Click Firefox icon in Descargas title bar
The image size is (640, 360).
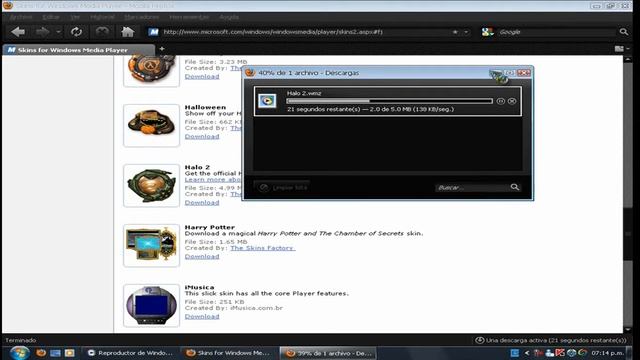coord(250,73)
